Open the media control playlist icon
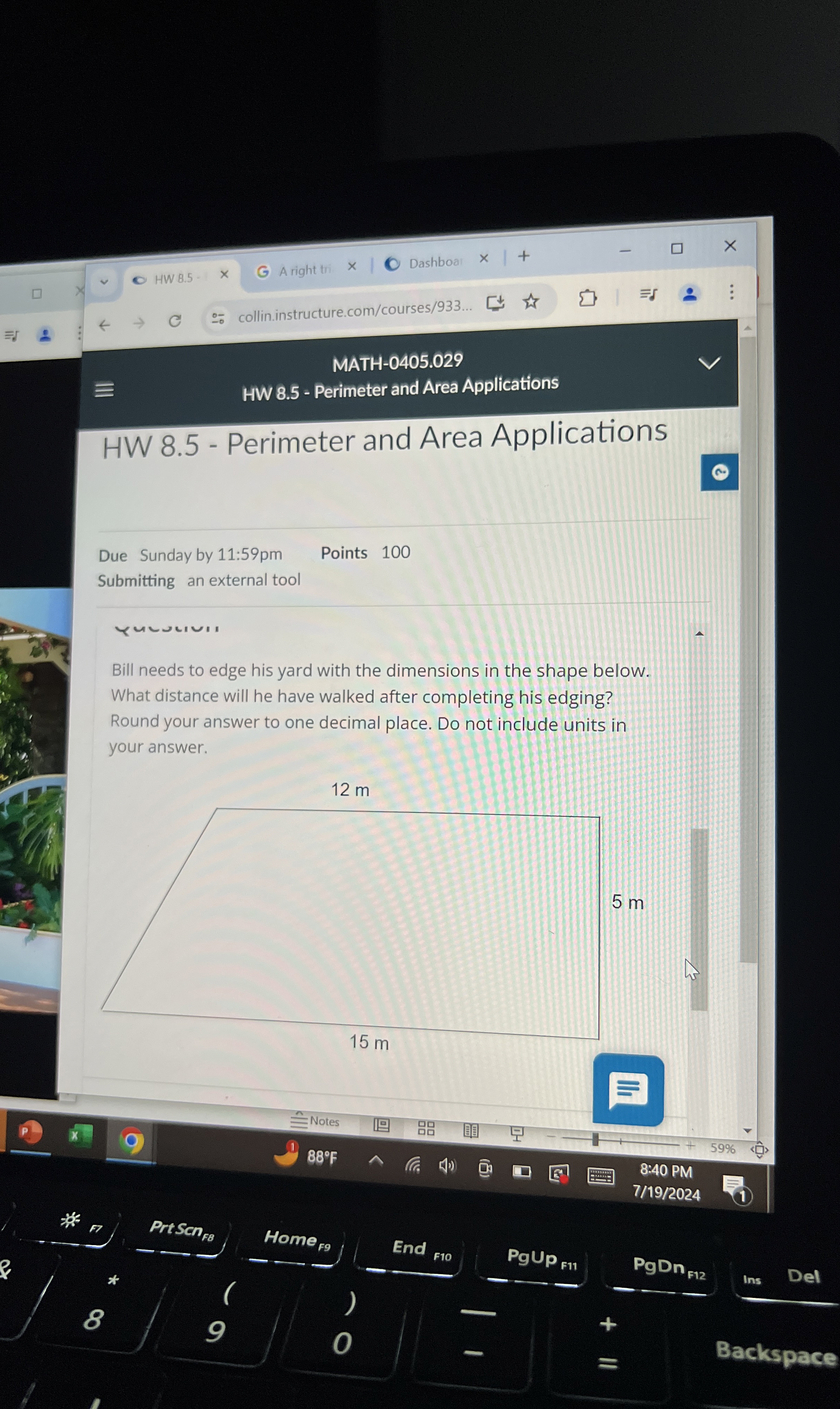 [648, 294]
